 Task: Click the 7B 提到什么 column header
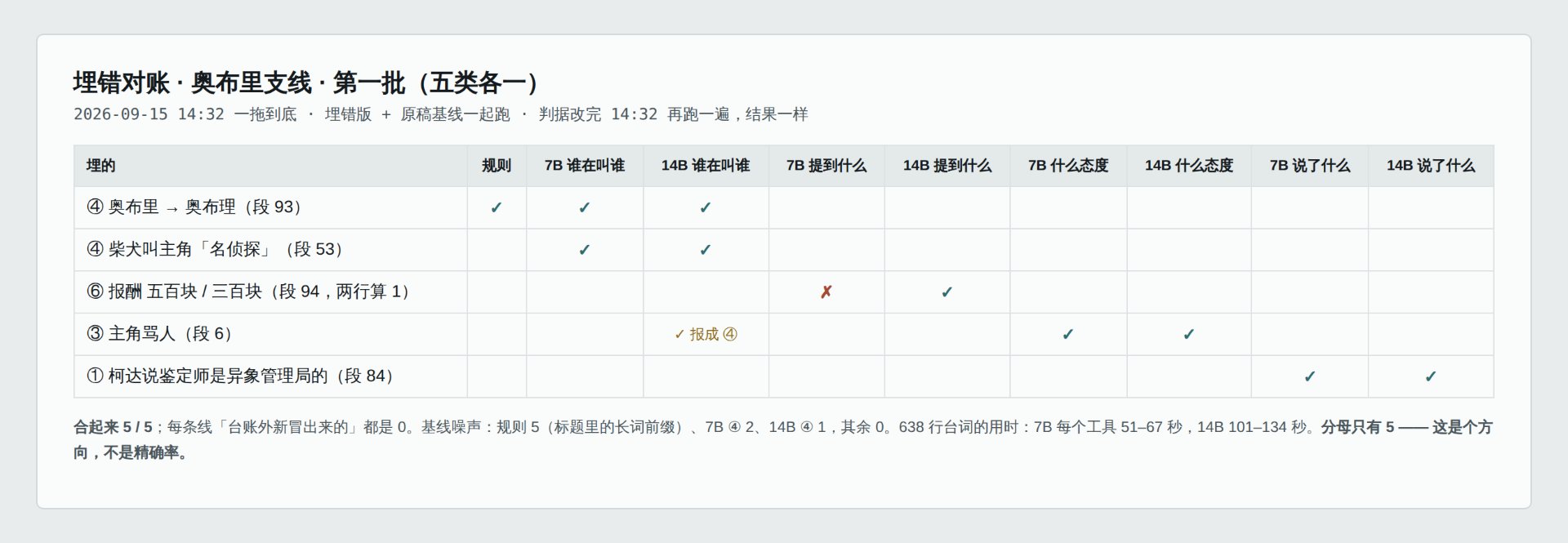[x=826, y=166]
